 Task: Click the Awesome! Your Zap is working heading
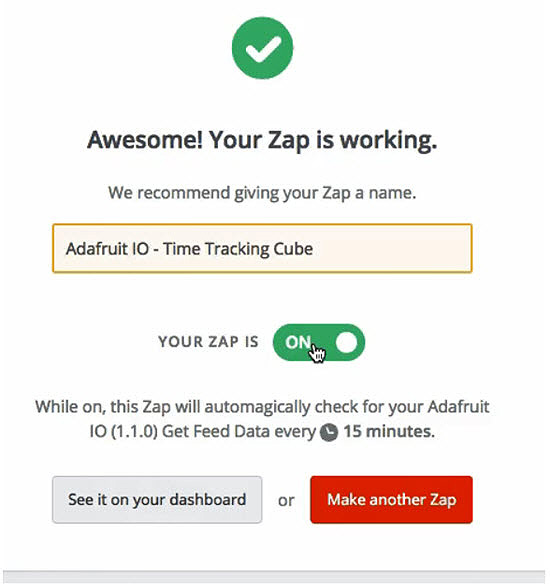(262, 141)
